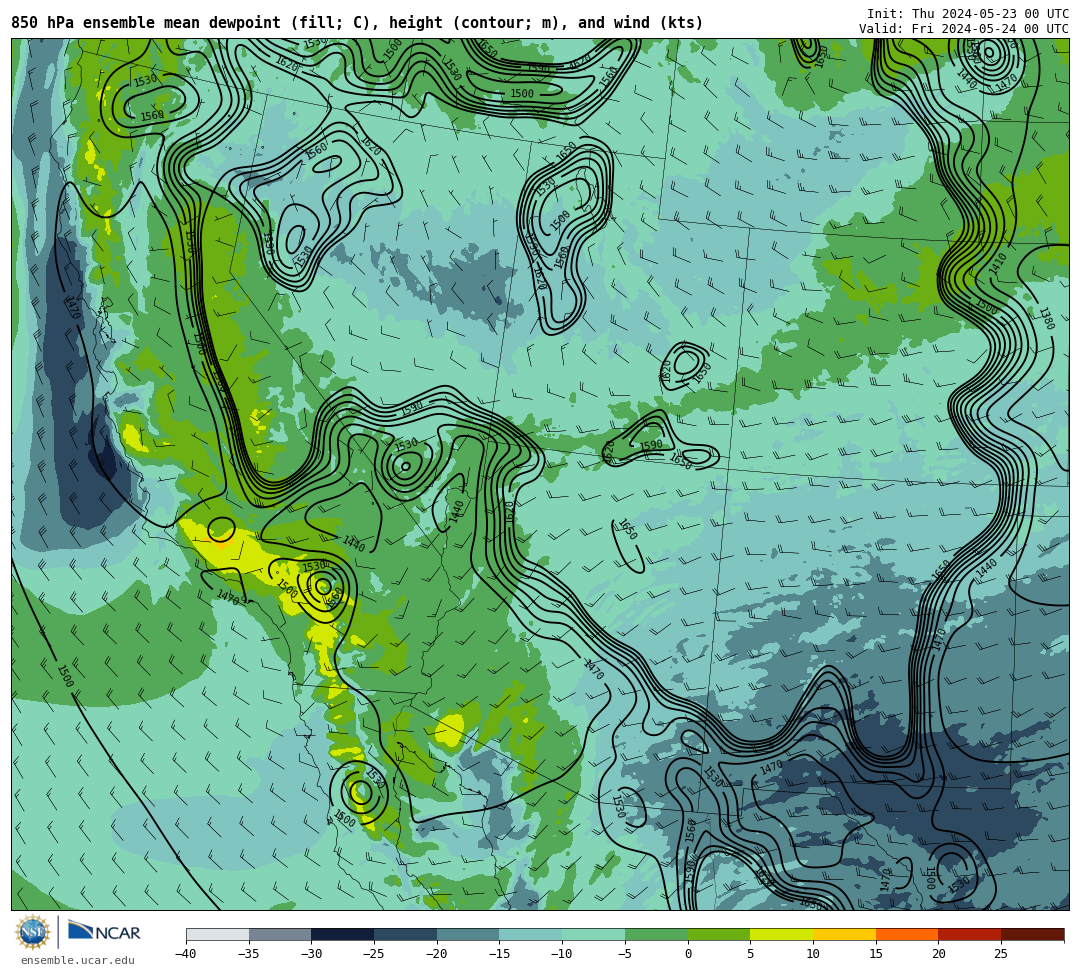Pick the dark blue swatch, -25 to -20
Image resolution: width=1080 pixels, height=973 pixels.
click(405, 934)
